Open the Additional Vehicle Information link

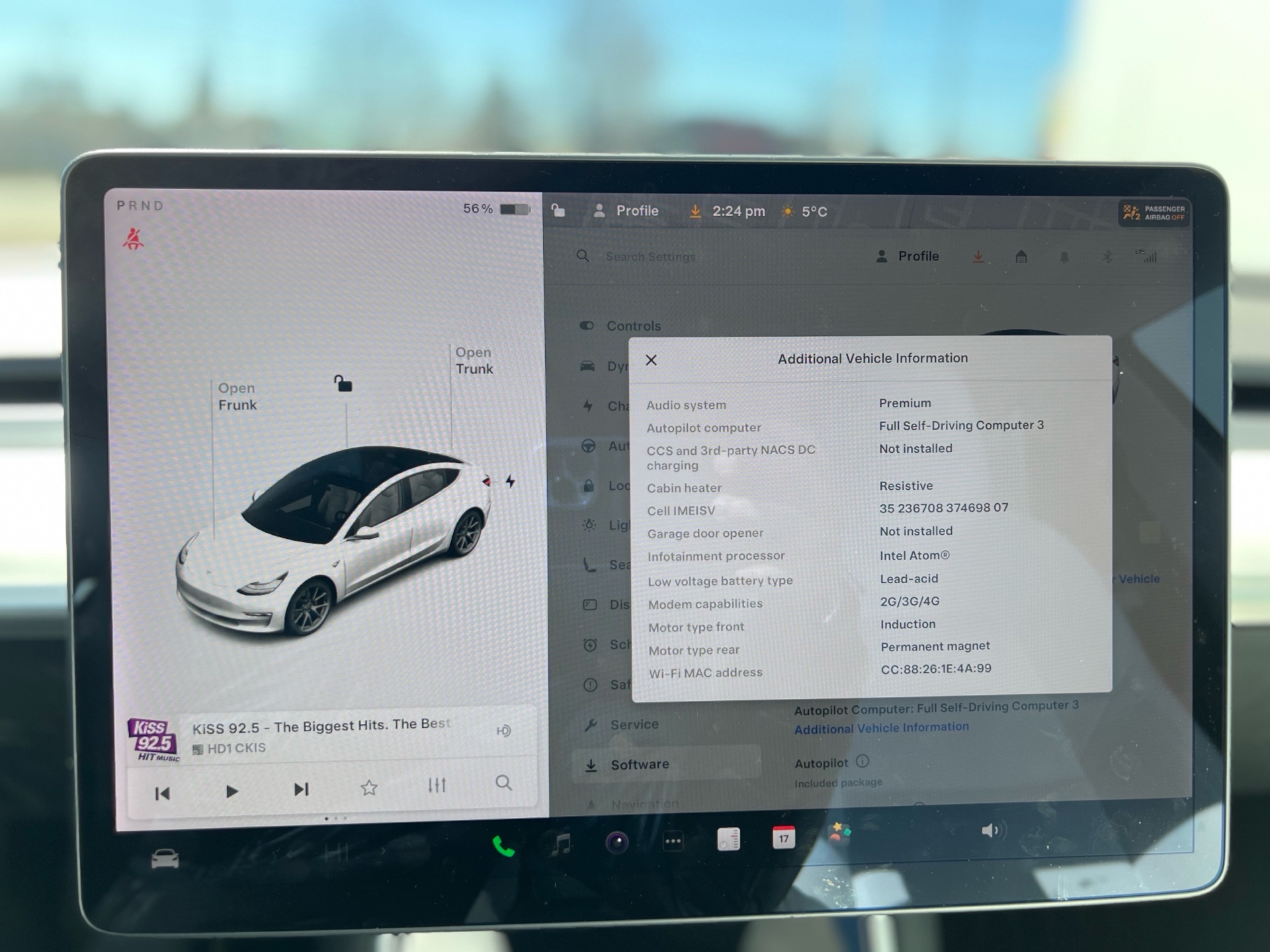[x=881, y=728]
